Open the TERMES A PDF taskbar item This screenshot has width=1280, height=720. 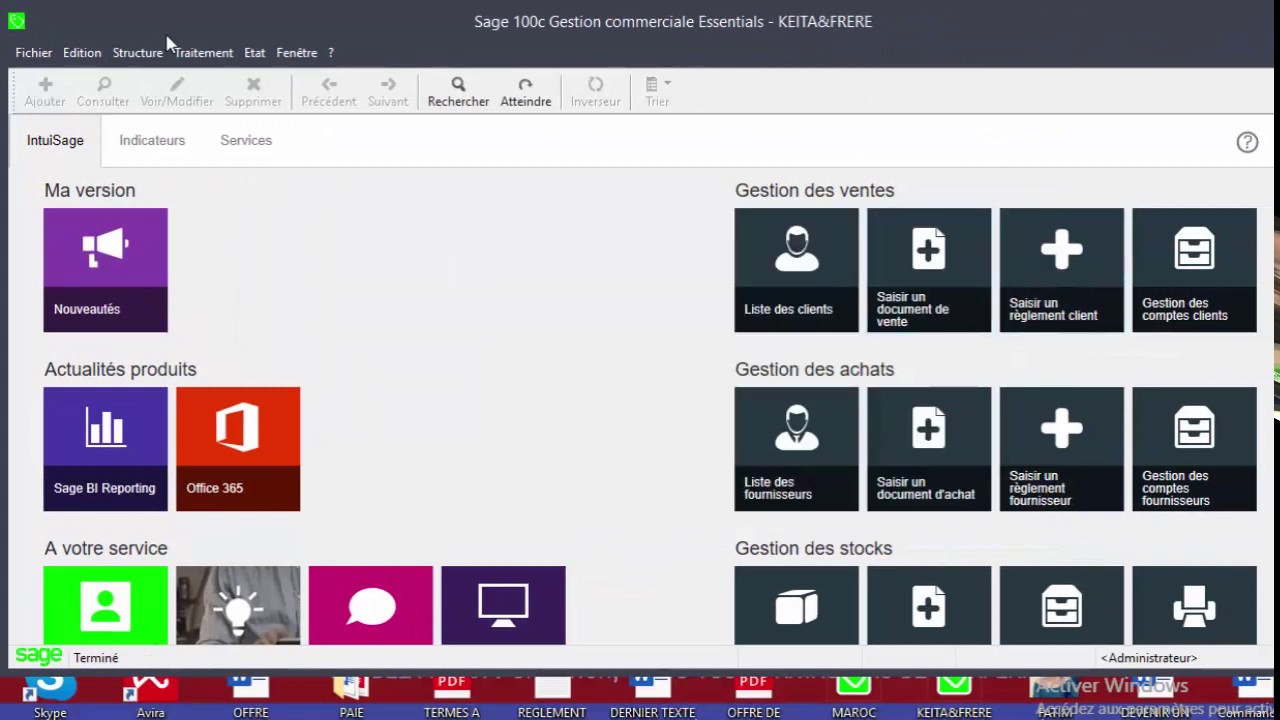[452, 697]
